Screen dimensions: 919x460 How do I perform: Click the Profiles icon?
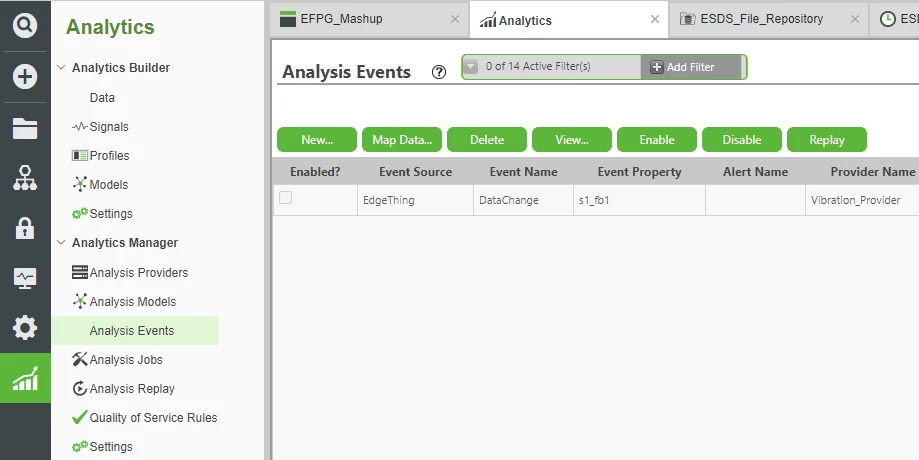80,155
